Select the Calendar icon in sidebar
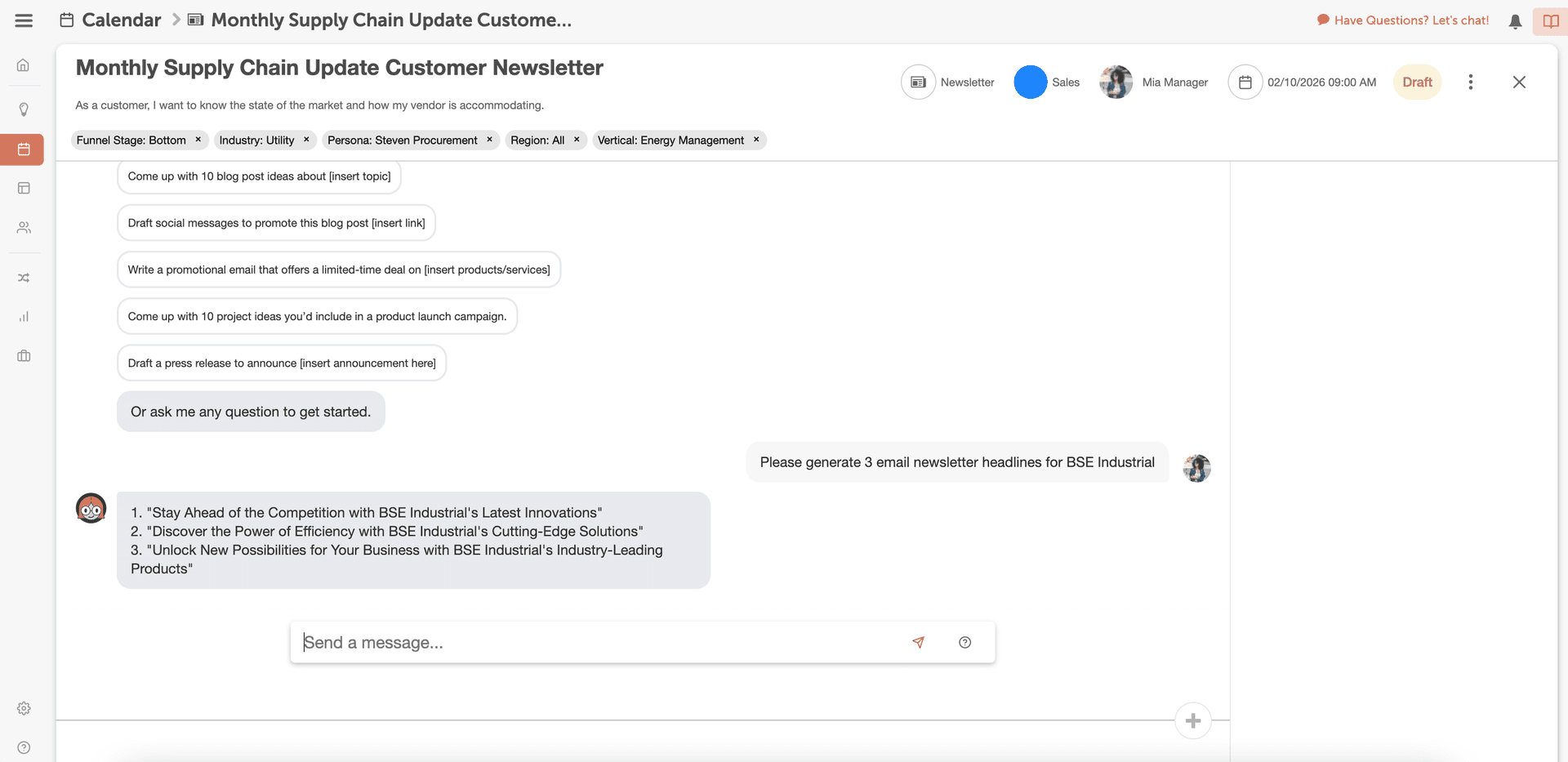 coord(23,149)
